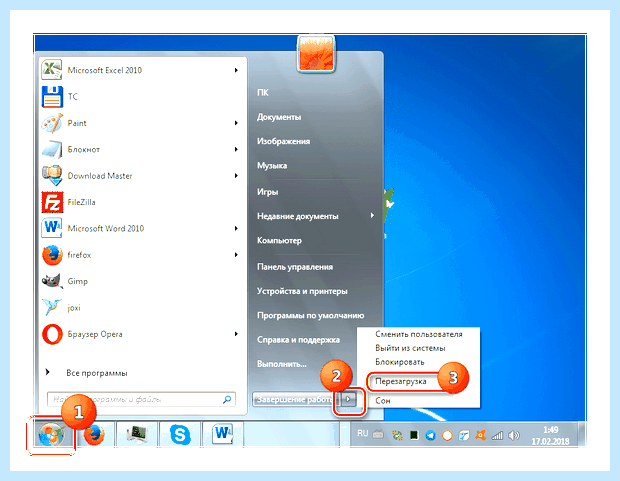The width and height of the screenshot is (620, 481).
Task: Launch Gimp icon
Action: point(52,281)
